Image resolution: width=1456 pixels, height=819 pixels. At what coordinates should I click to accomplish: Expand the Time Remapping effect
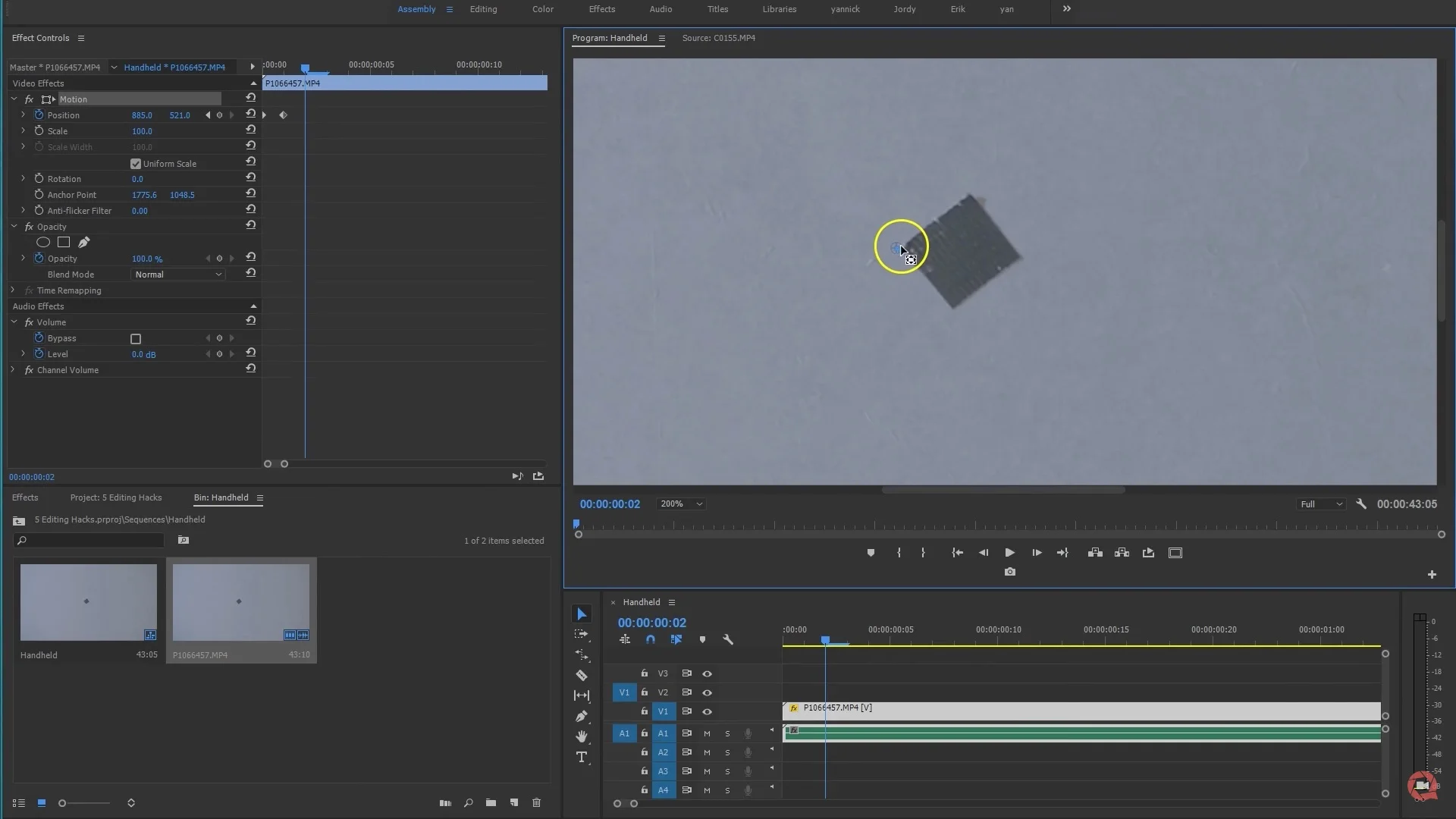pyautogui.click(x=13, y=290)
